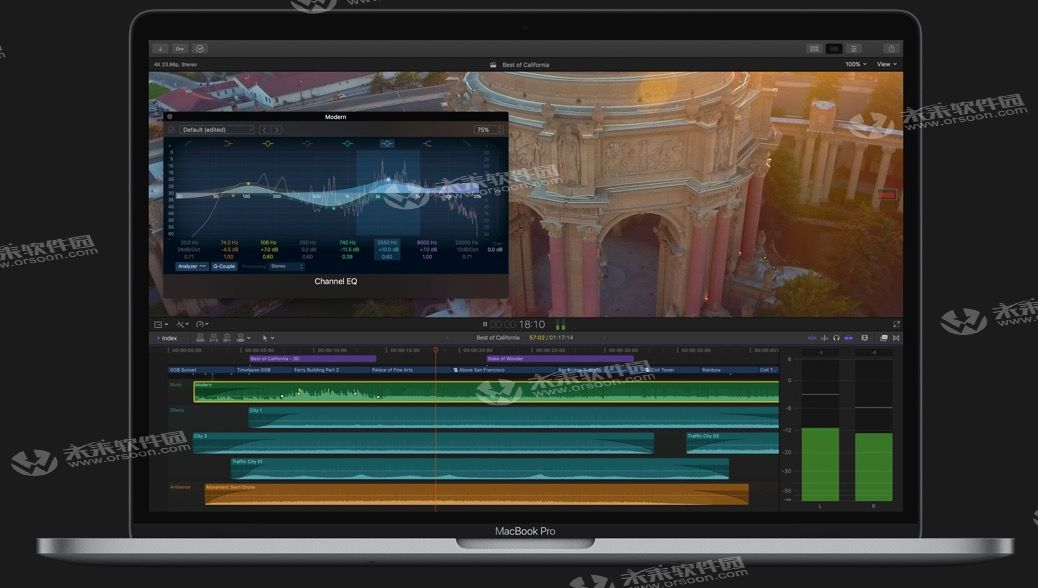Toggle the low shelf band at 74 Hz

coord(228,144)
